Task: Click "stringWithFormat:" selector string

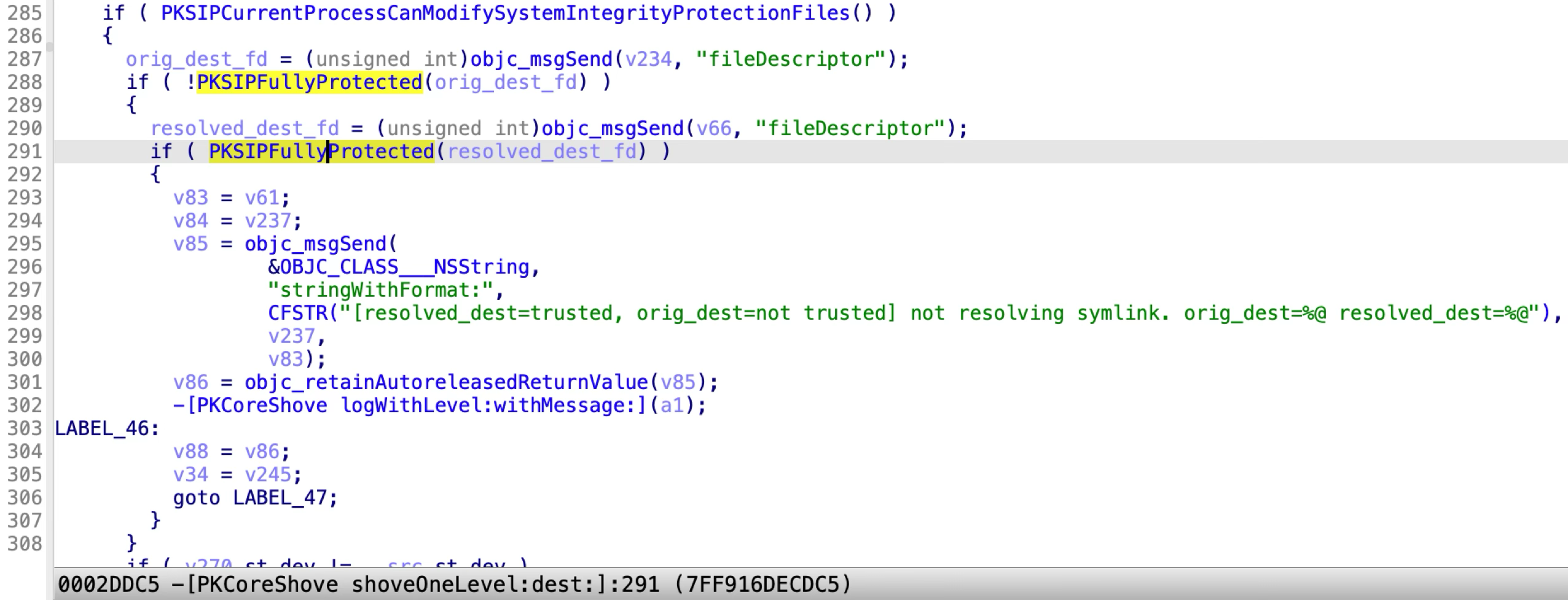Action: pos(380,290)
